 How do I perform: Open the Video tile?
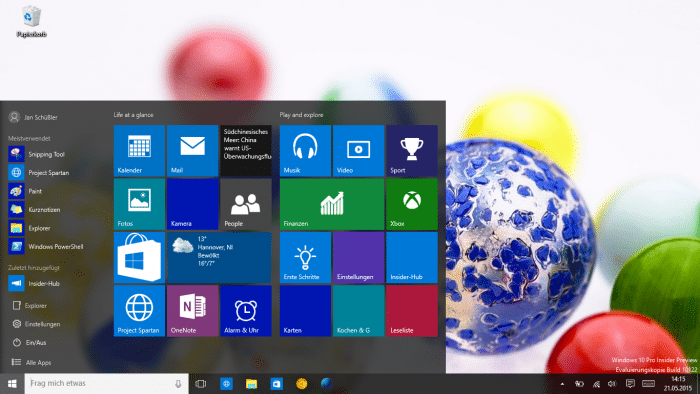pyautogui.click(x=358, y=151)
